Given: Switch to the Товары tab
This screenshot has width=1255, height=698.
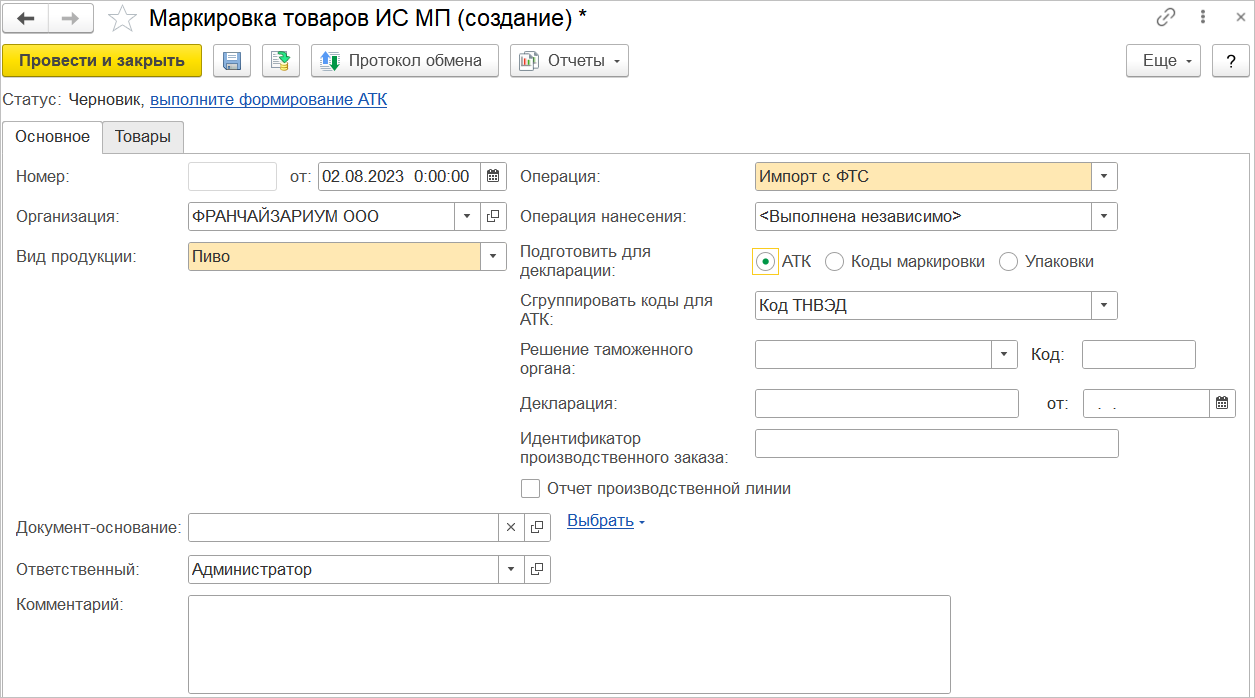Looking at the screenshot, I should point(143,137).
